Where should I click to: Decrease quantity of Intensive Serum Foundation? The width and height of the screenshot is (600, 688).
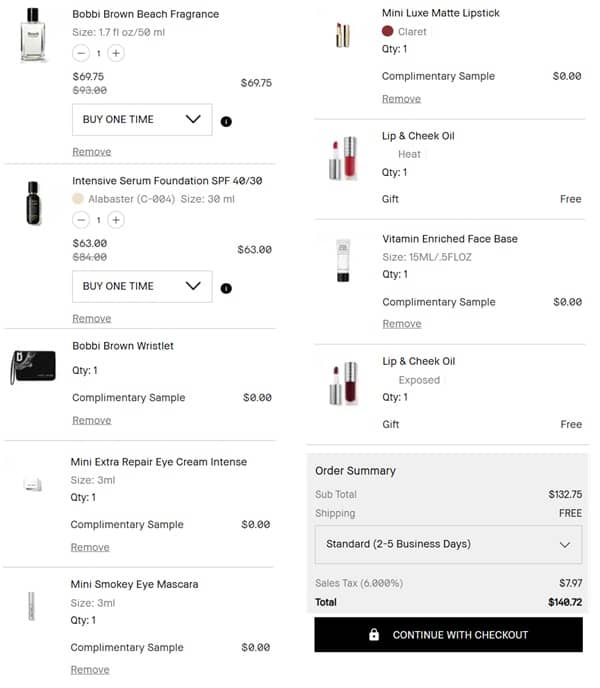click(80, 220)
